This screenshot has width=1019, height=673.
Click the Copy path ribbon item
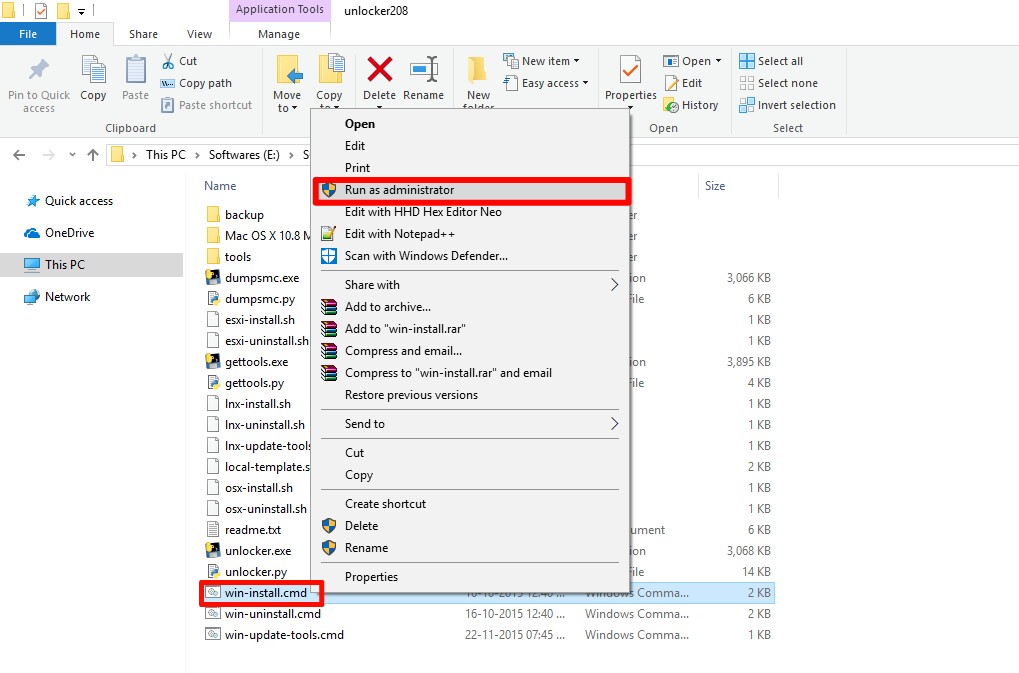[x=196, y=83]
